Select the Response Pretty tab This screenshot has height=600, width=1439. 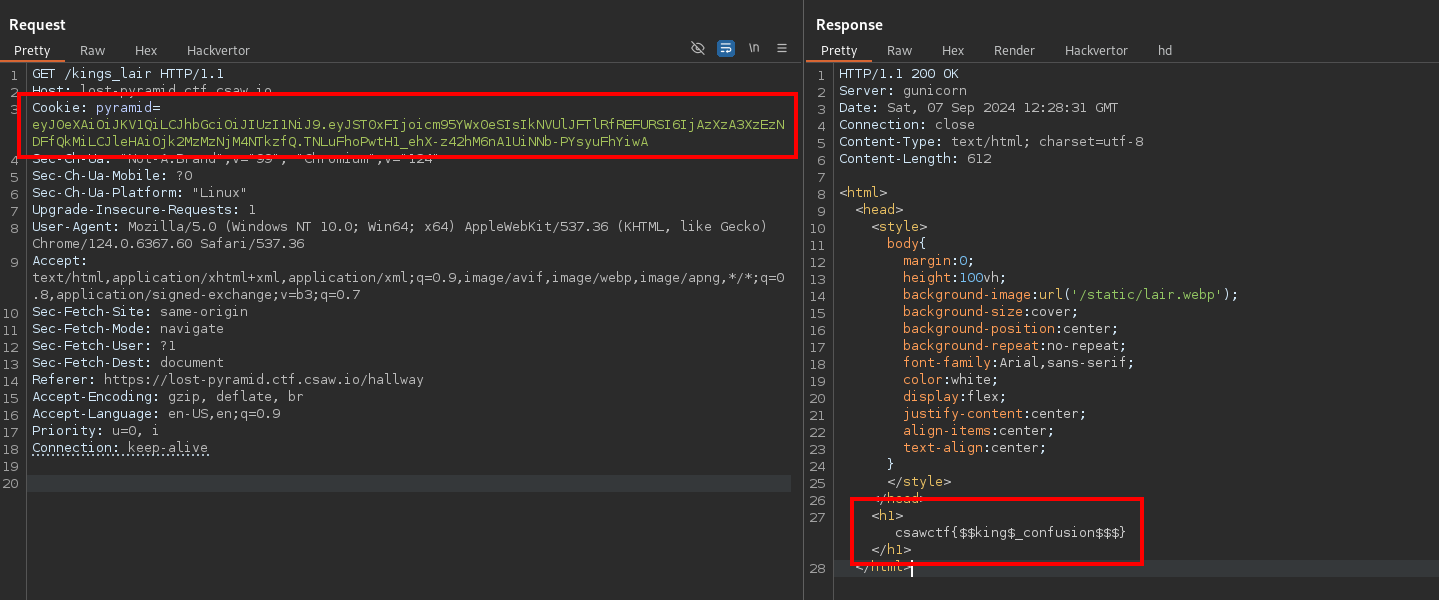[x=839, y=50]
